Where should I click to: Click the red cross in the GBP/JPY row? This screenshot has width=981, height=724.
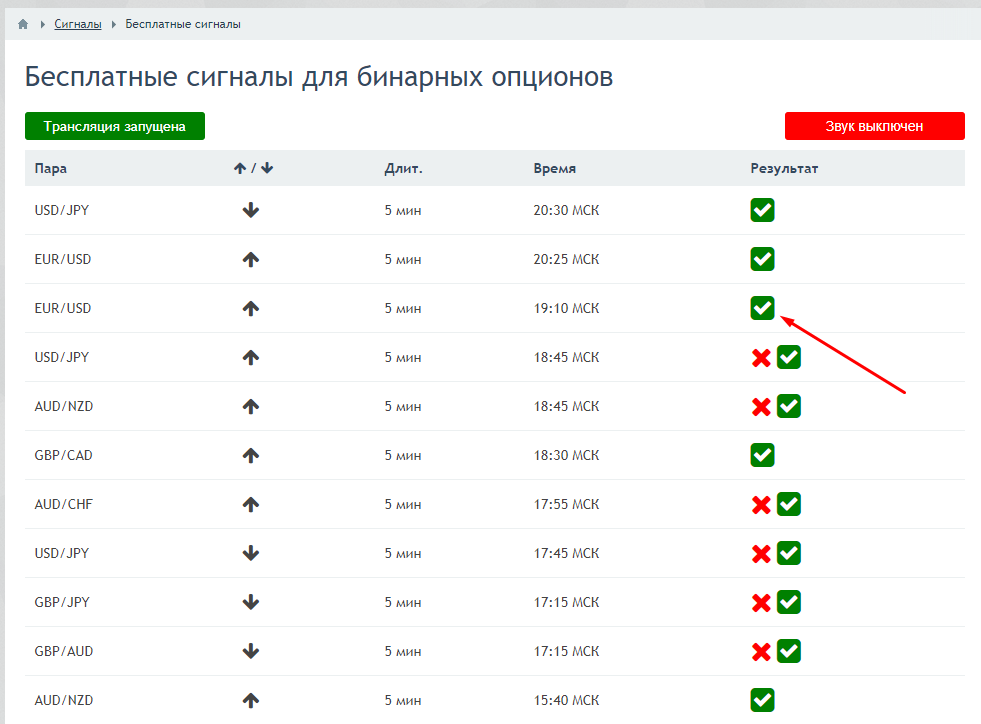[x=761, y=603]
